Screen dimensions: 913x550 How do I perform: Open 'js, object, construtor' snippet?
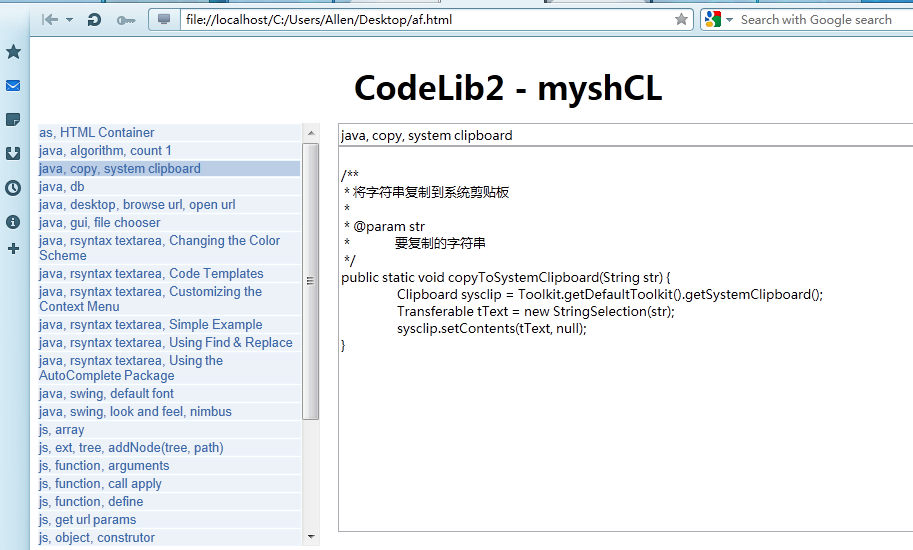click(x=169, y=538)
